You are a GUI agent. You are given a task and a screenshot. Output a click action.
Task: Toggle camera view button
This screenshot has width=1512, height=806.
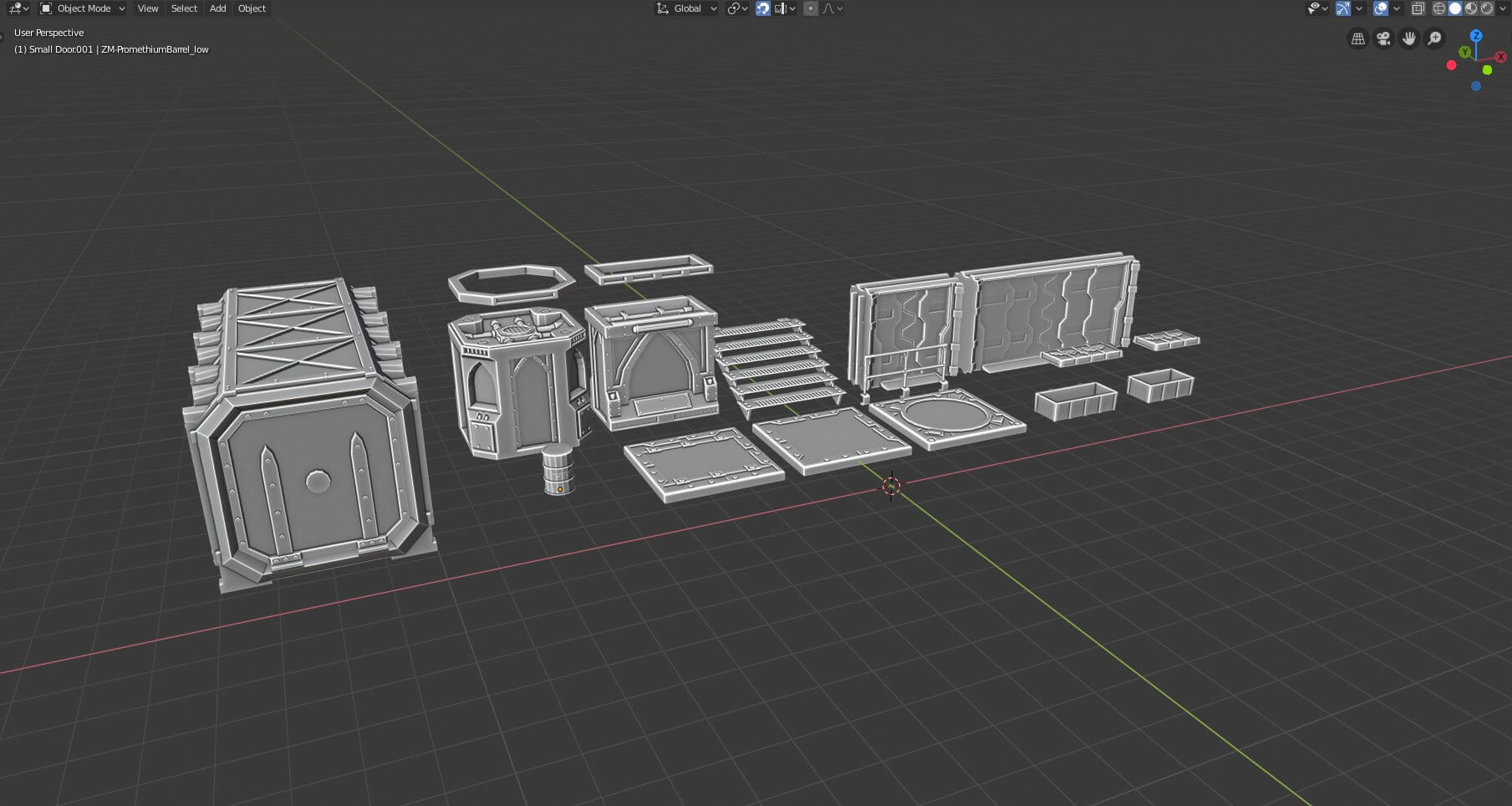1383,38
